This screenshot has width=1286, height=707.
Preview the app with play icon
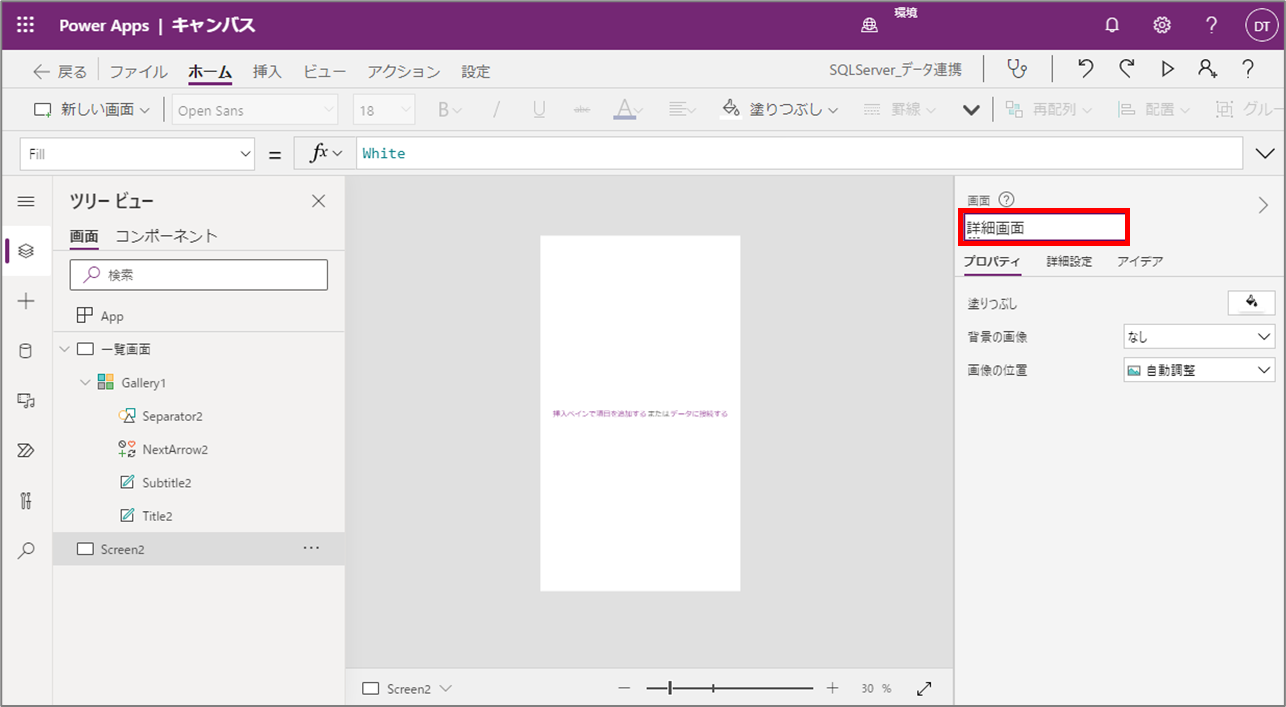click(1167, 69)
